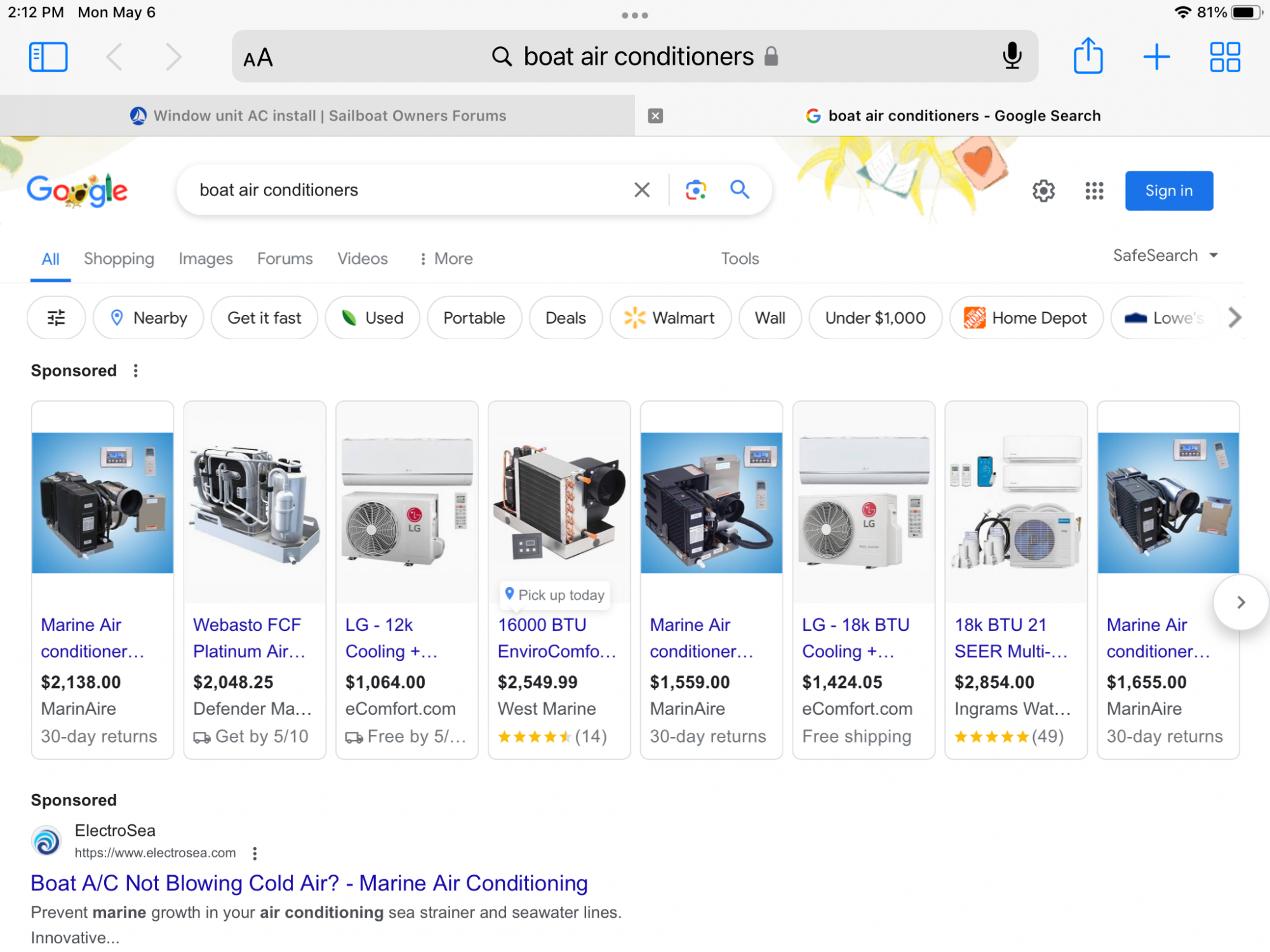
Task: Open the Google doodle logo
Action: coord(77,190)
